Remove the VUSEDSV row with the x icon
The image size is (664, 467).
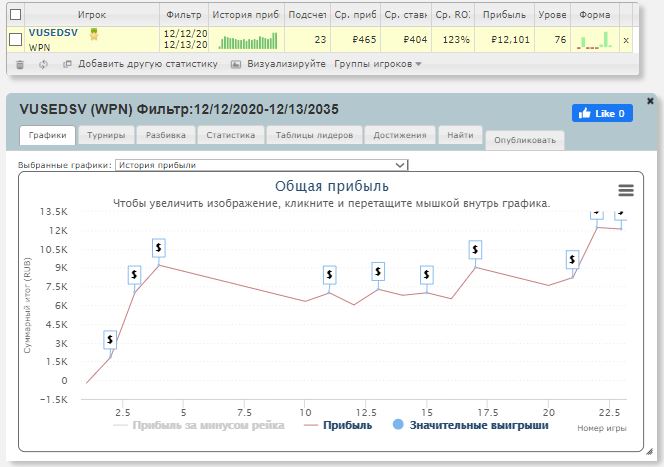pos(626,41)
